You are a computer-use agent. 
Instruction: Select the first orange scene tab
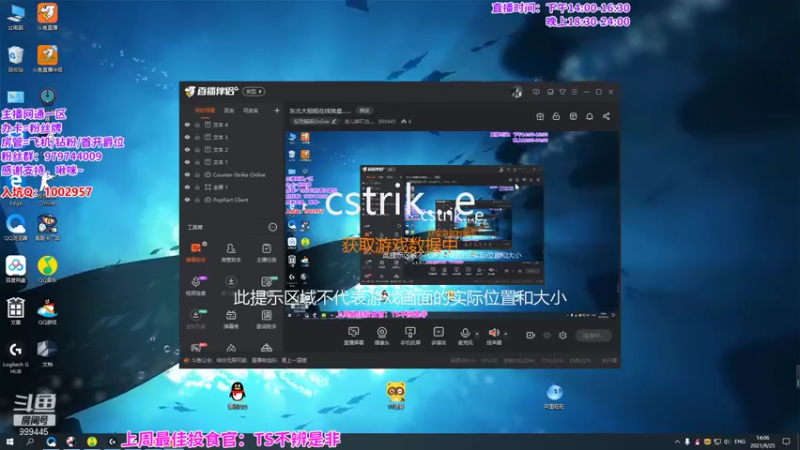(205, 110)
